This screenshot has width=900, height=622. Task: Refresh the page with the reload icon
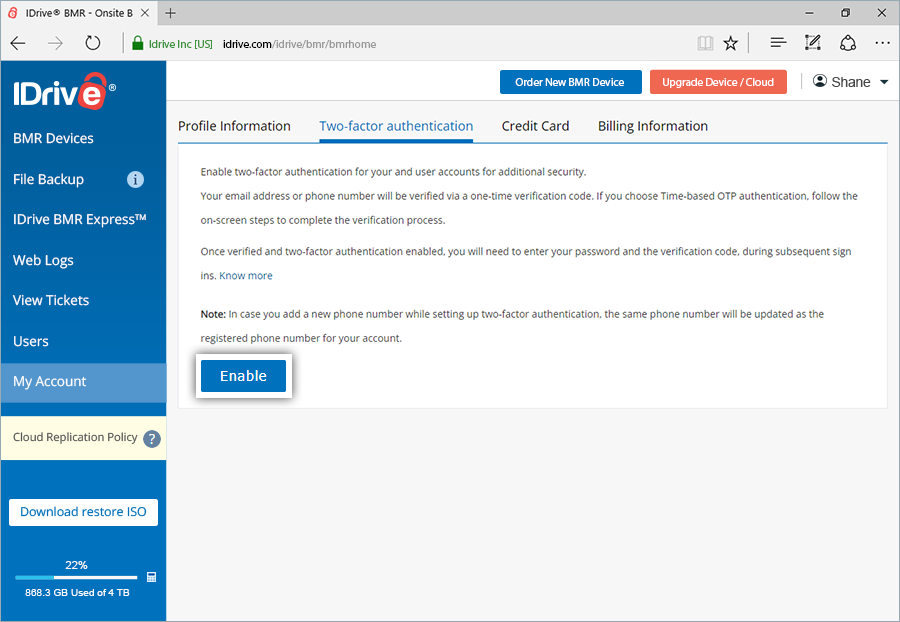click(93, 43)
